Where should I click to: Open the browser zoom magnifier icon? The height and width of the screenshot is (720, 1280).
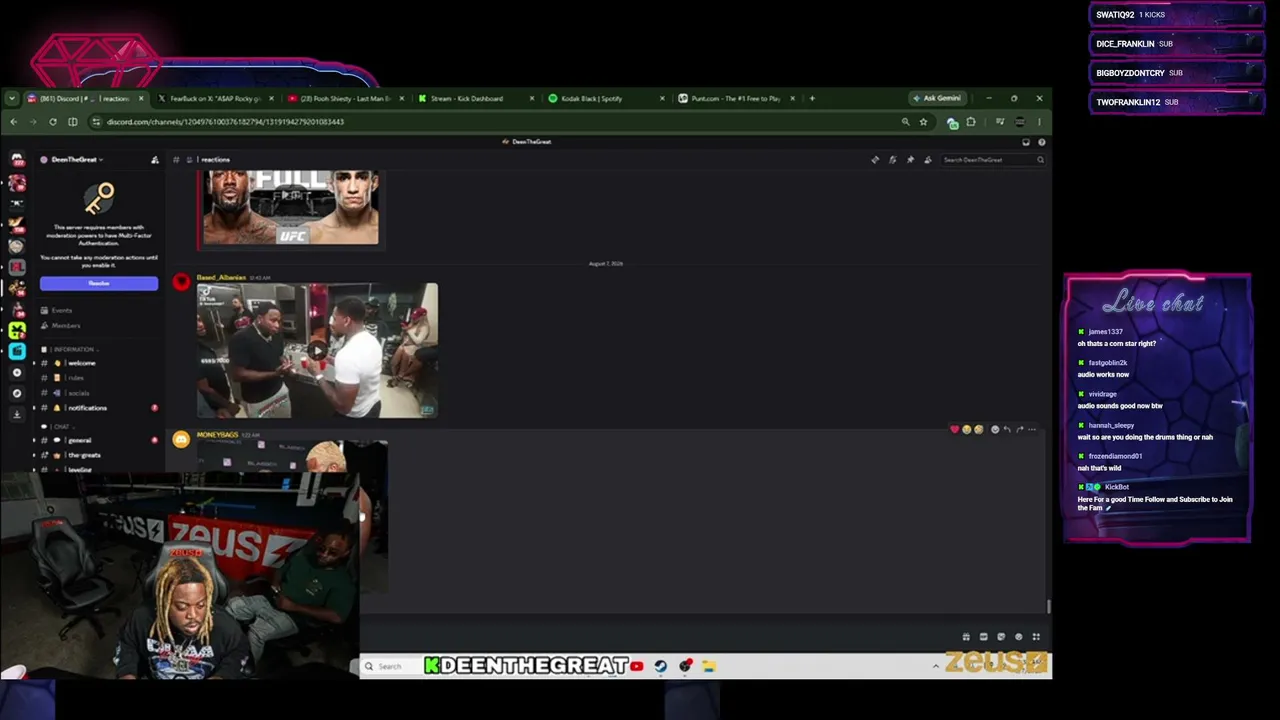click(x=905, y=122)
